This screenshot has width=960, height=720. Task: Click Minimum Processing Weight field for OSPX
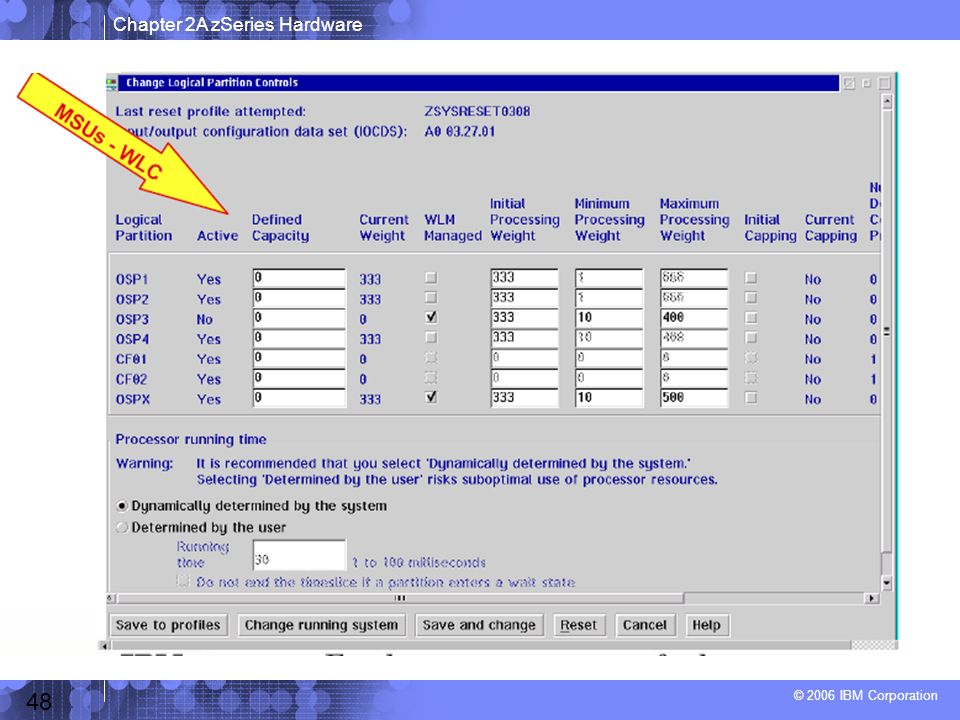pyautogui.click(x=609, y=398)
